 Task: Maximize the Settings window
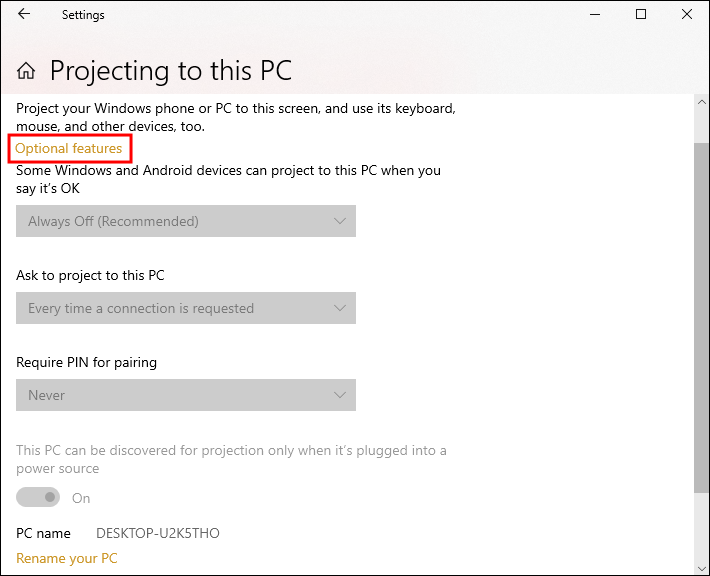click(641, 15)
